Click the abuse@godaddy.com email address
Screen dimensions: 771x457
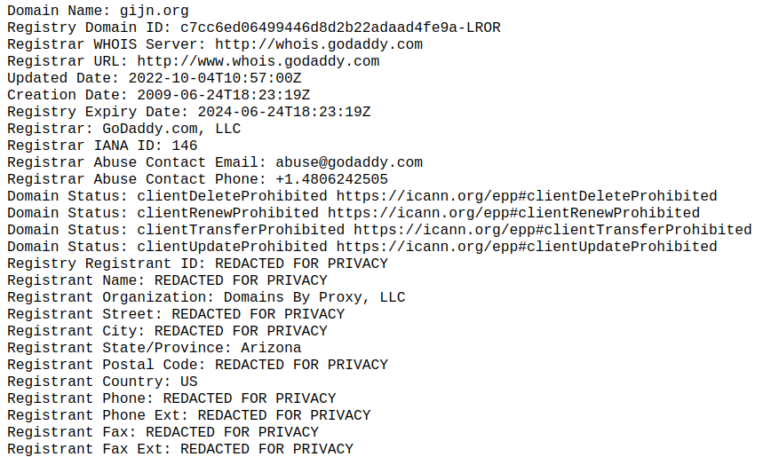click(x=349, y=162)
